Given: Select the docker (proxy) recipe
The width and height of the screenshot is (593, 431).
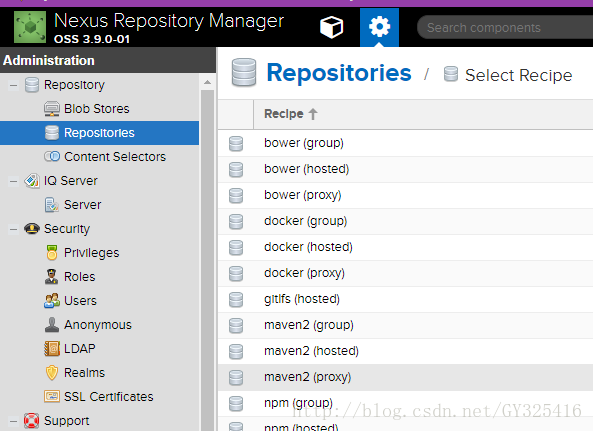Looking at the screenshot, I should click(x=405, y=273).
